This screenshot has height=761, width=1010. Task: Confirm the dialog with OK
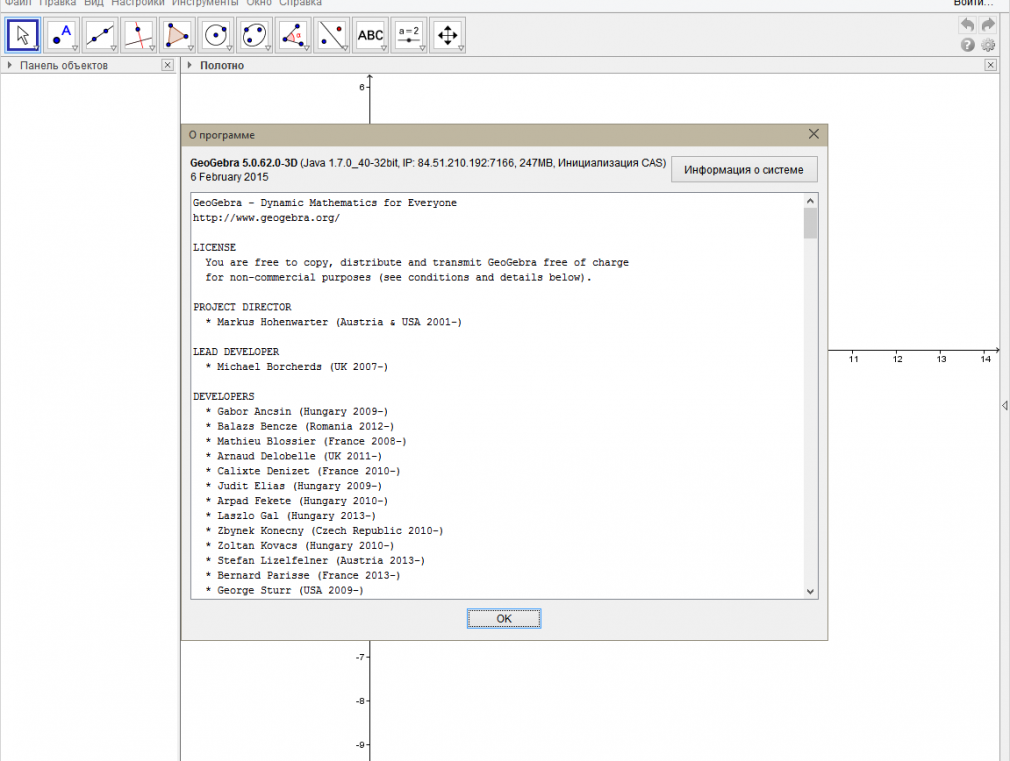point(504,619)
